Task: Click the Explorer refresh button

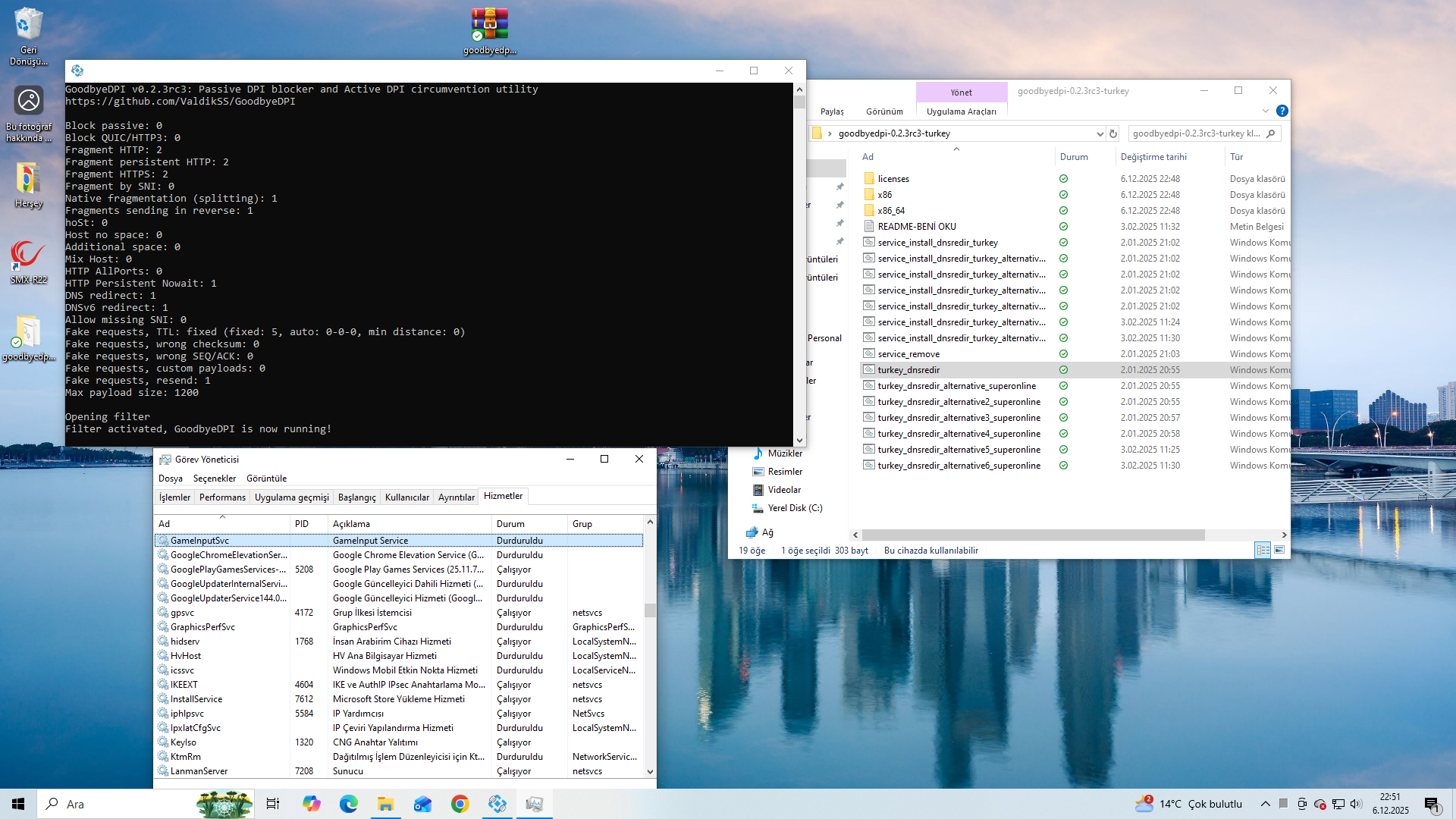Action: 1113,133
